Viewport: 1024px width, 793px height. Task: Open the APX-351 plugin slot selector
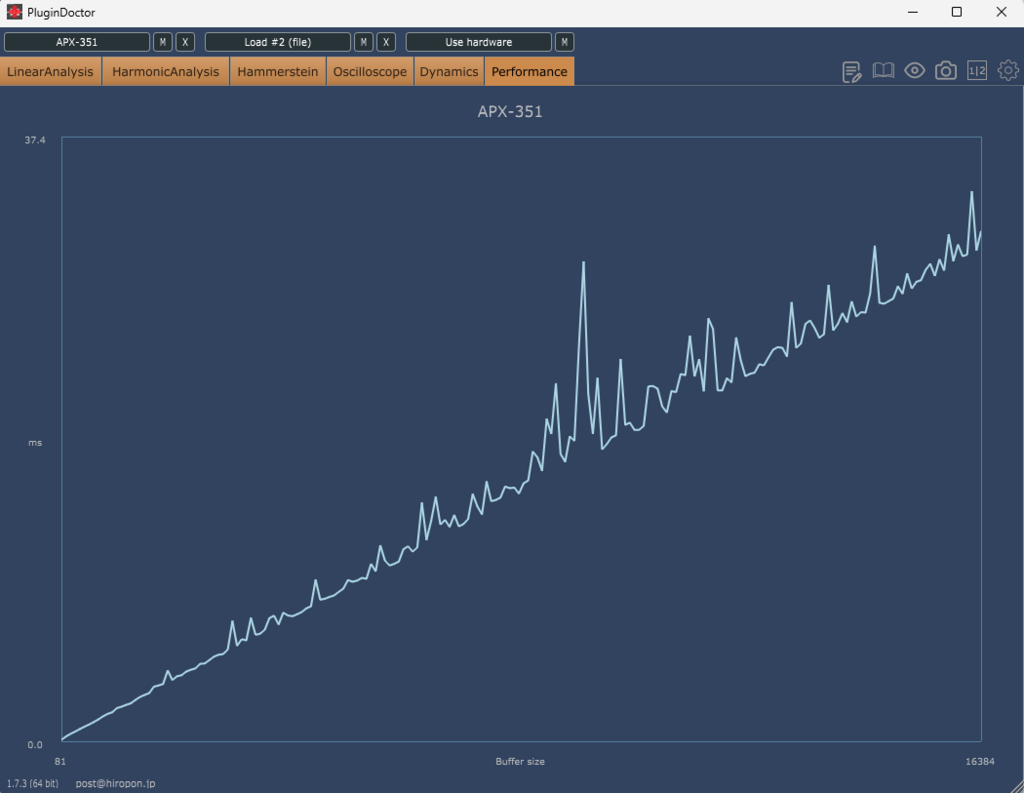coord(76,42)
